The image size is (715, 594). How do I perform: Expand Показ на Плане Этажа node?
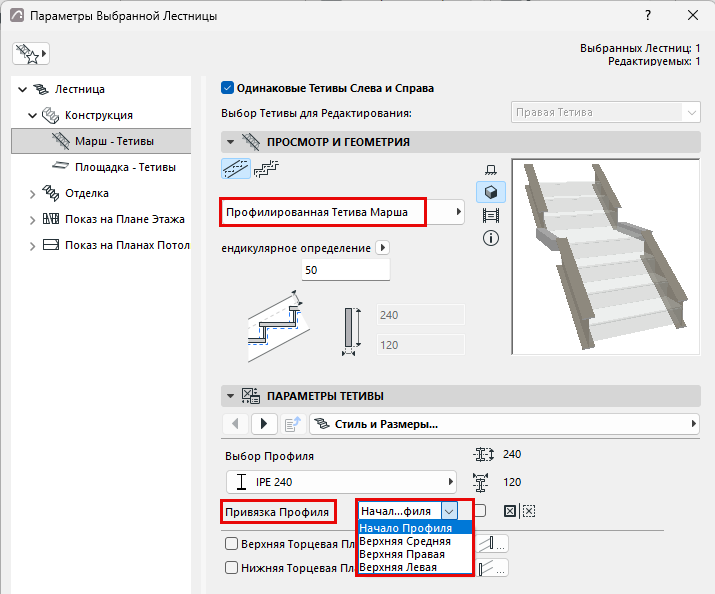32,220
